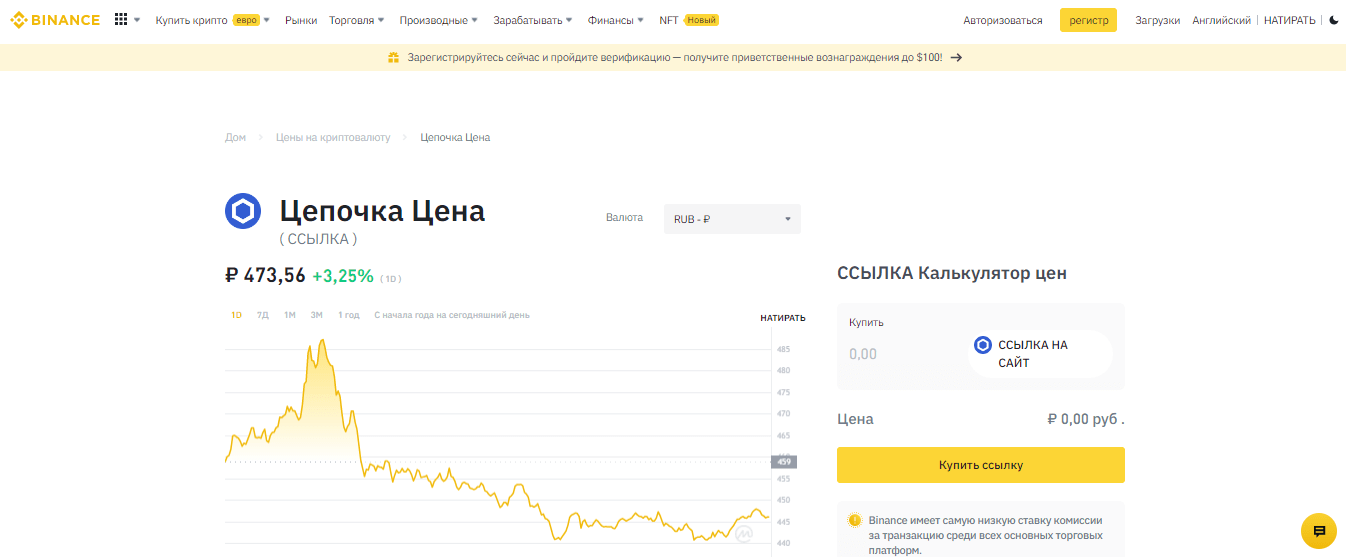Open the Рынки menu item
The image size is (1346, 557).
pyautogui.click(x=301, y=20)
